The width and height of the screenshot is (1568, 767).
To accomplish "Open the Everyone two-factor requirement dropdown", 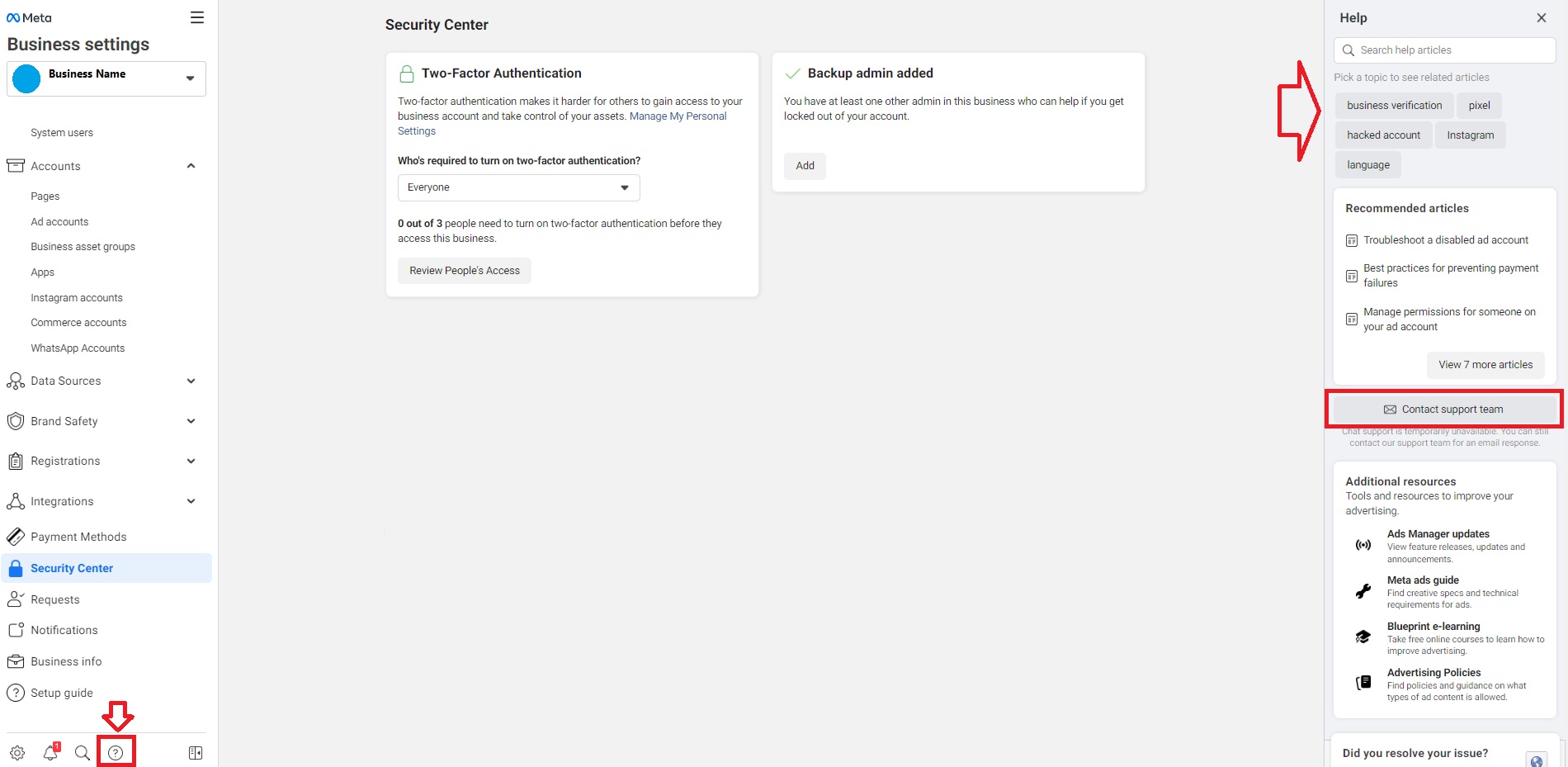I will coord(518,187).
